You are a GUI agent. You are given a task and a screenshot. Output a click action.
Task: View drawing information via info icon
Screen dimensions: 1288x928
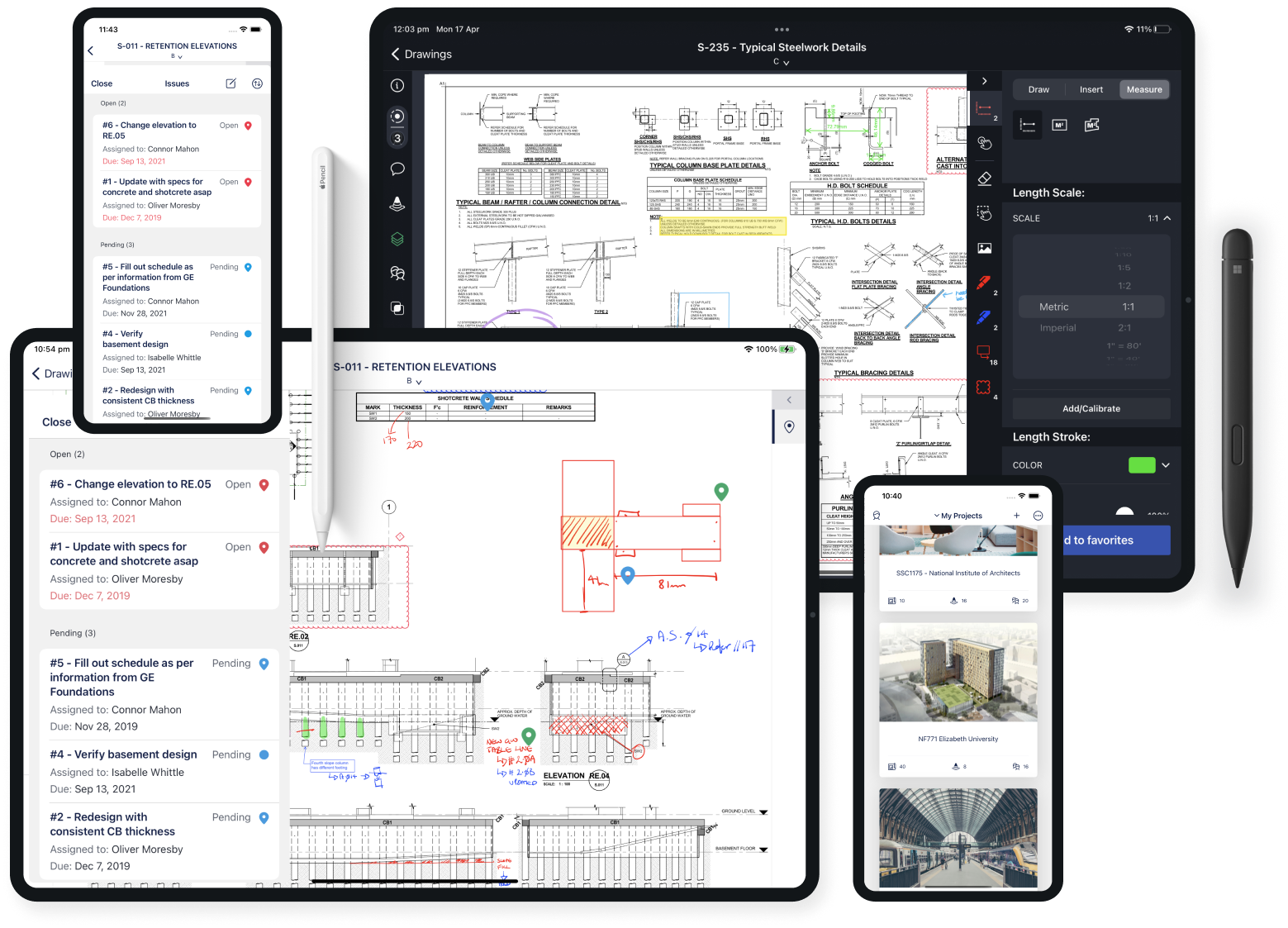click(x=397, y=85)
